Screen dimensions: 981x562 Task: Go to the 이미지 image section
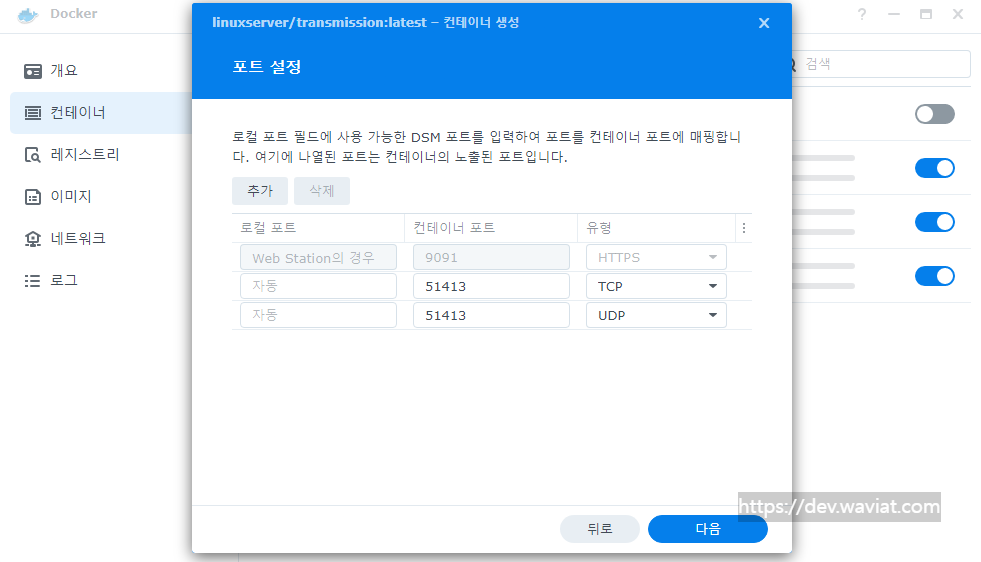71,197
